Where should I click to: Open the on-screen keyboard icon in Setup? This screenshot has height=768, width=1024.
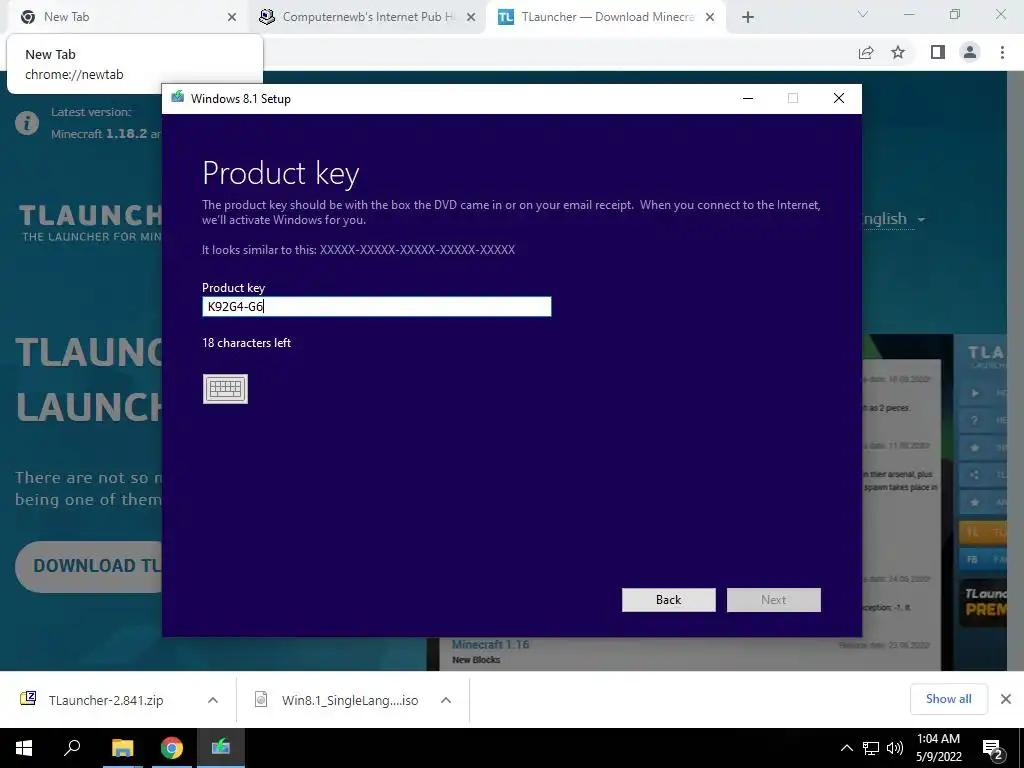225,389
